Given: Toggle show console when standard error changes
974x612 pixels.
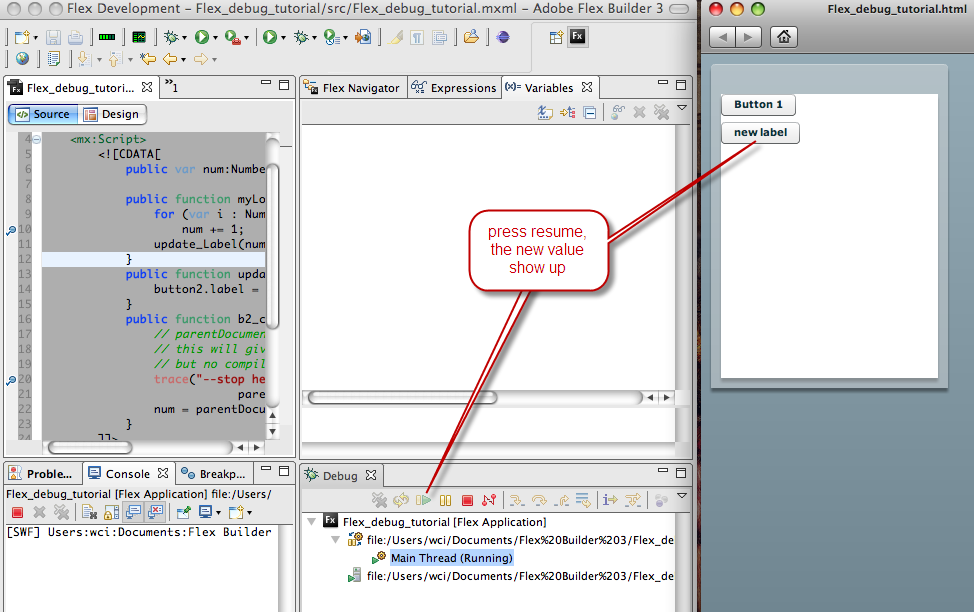Looking at the screenshot, I should click(x=155, y=512).
